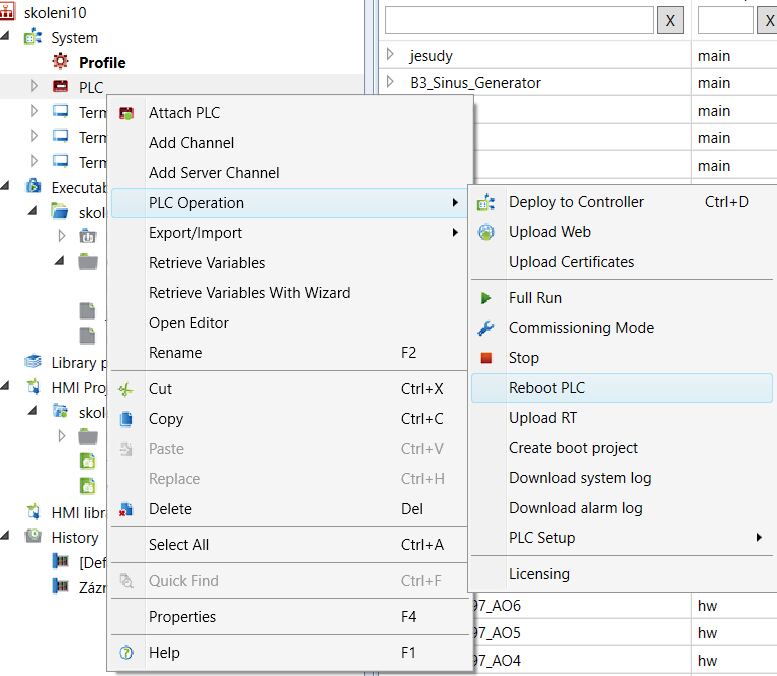Click the X button beside second filter
The height and width of the screenshot is (676, 777).
click(770, 20)
